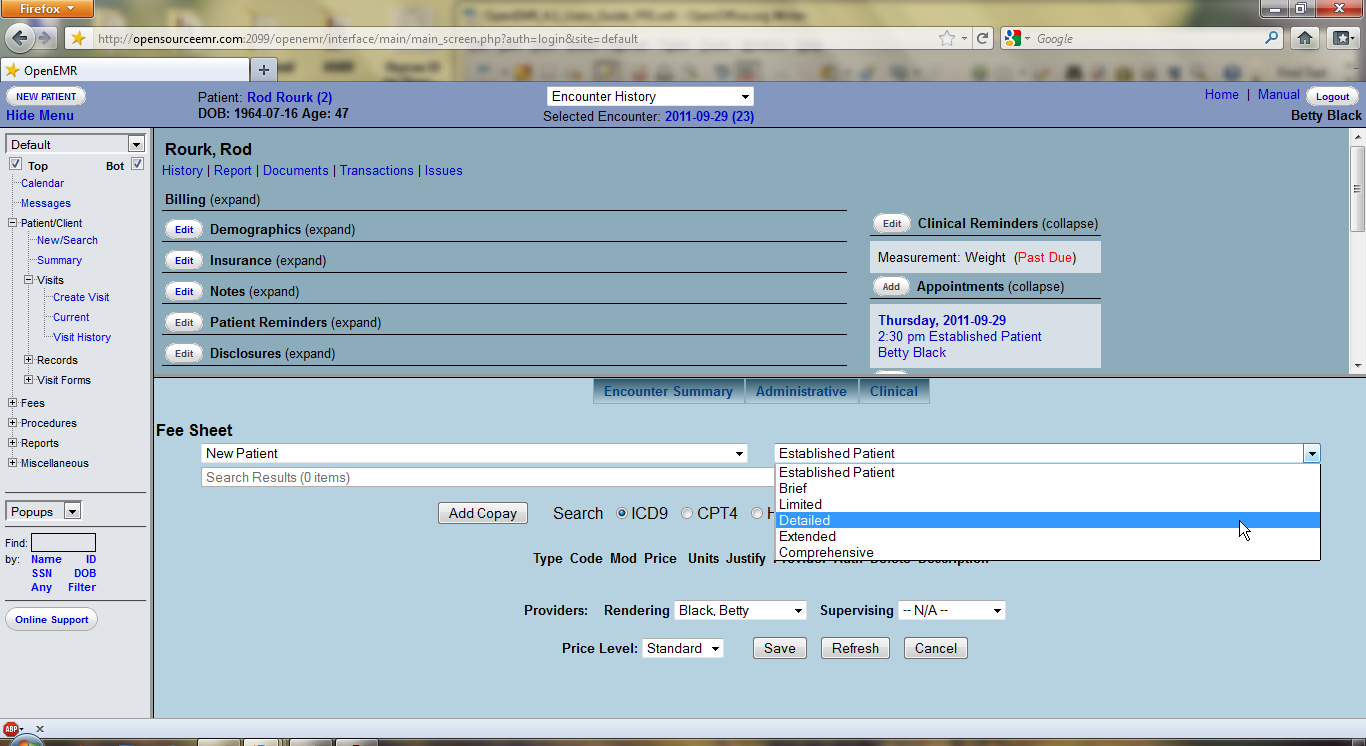Click the Find patient input field
Viewport: 1366px width, 746px height.
[63, 543]
